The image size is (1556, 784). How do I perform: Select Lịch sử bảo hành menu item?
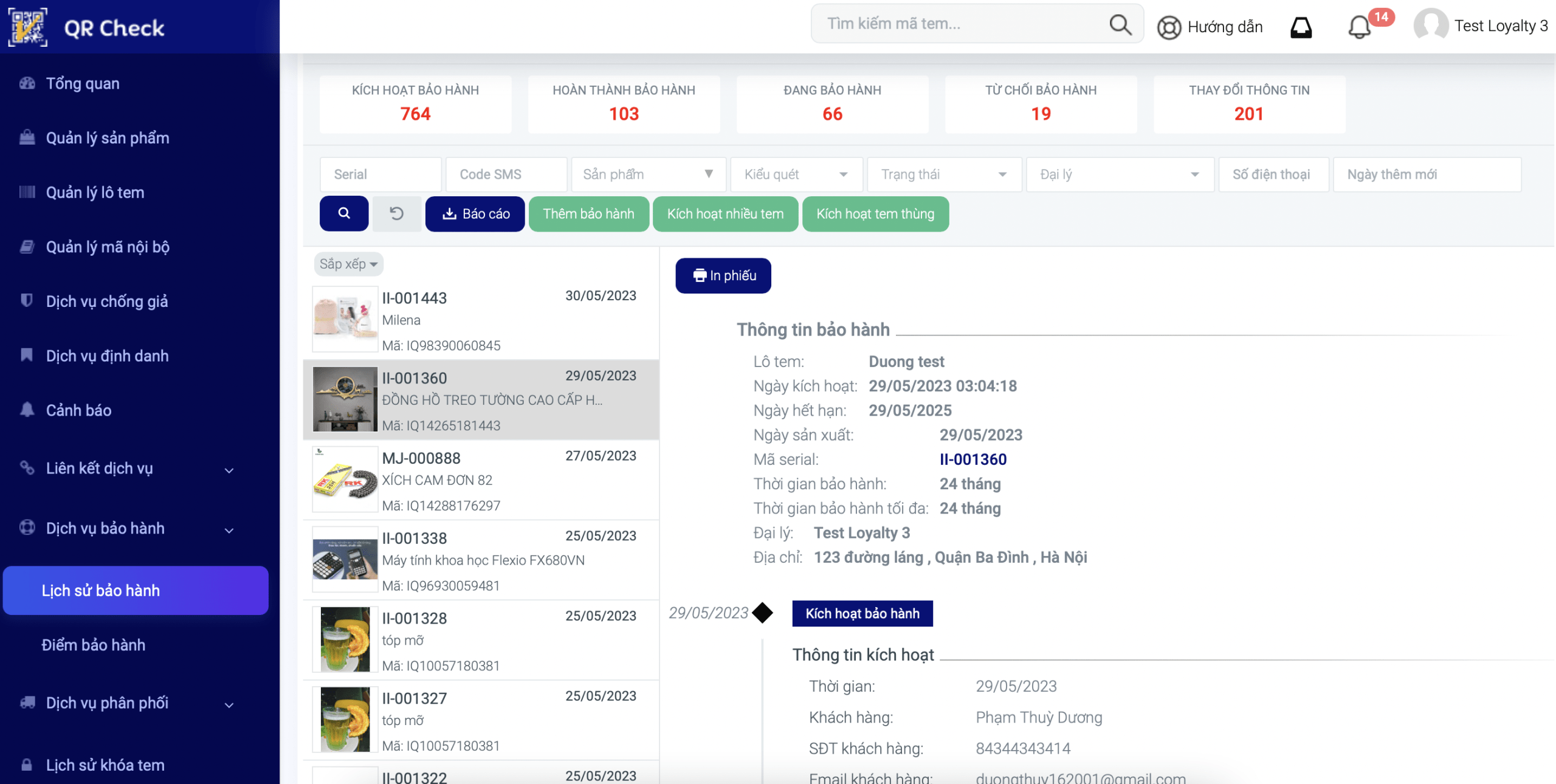[x=136, y=590]
